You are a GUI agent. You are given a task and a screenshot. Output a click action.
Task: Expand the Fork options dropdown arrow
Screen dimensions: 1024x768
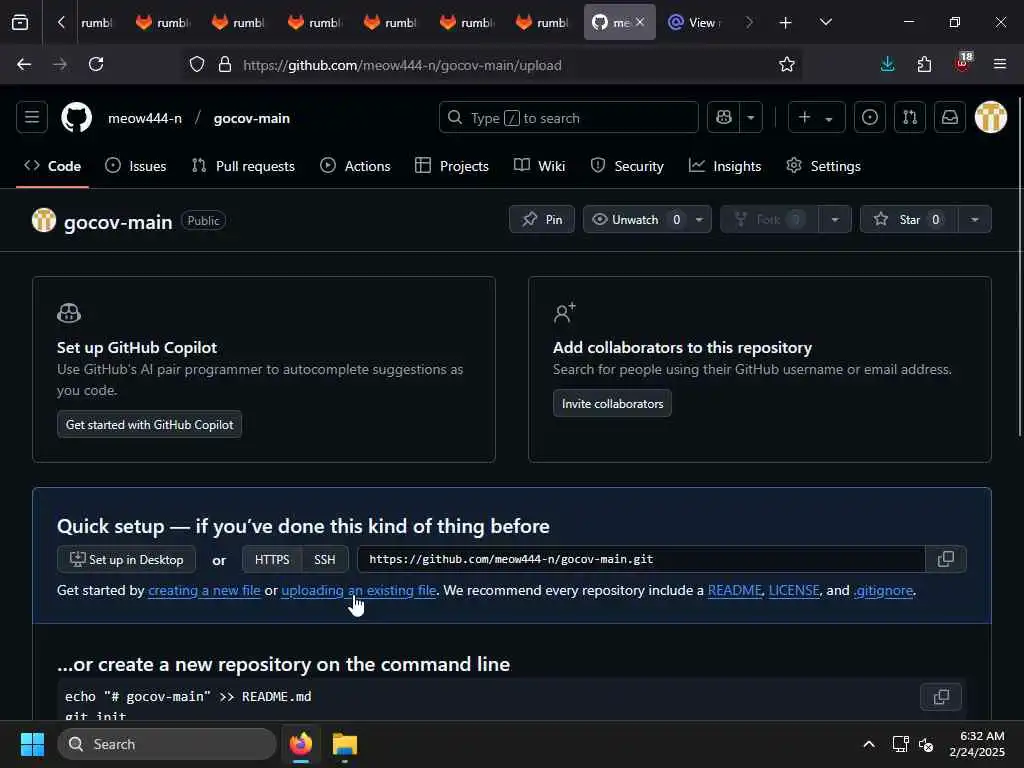[835, 219]
